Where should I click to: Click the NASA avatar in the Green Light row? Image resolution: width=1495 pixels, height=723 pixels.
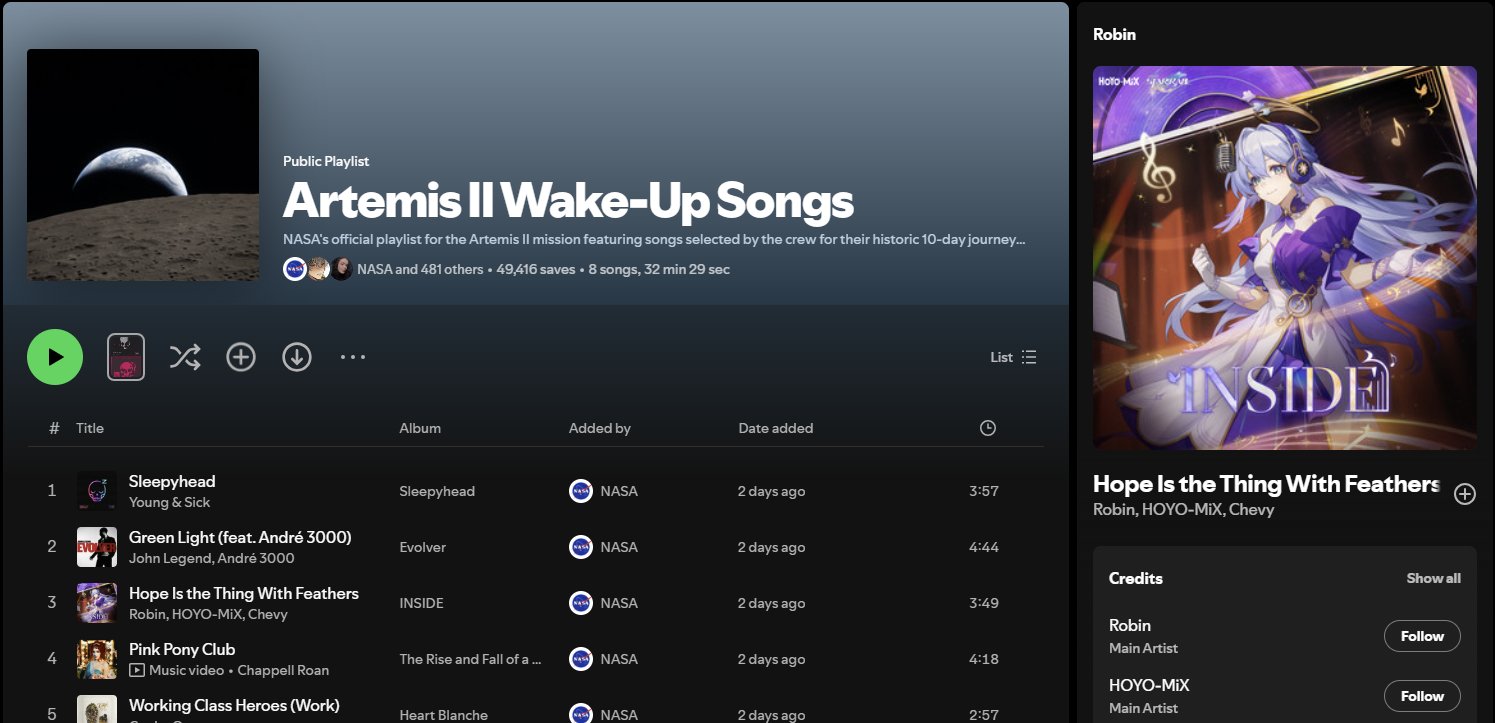click(x=580, y=547)
